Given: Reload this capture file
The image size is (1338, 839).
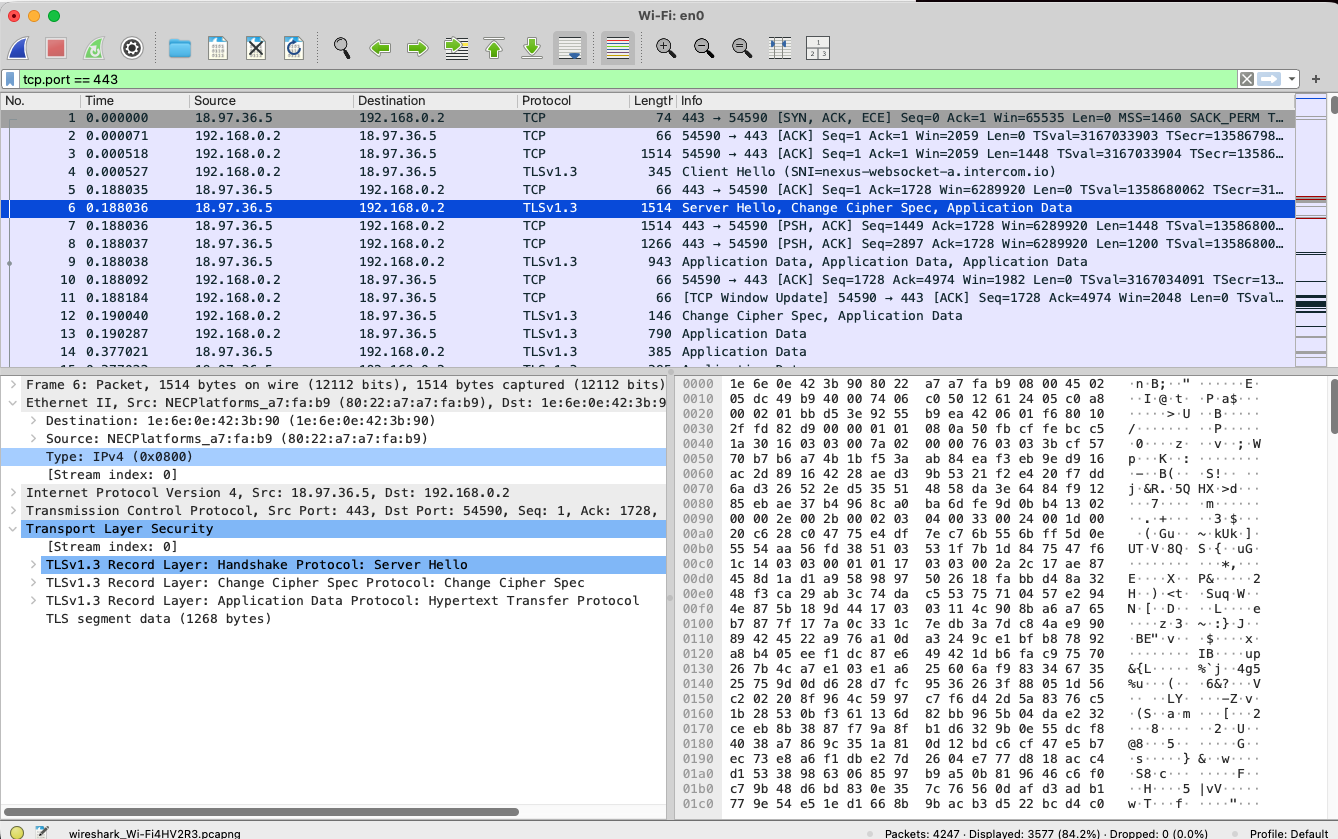Looking at the screenshot, I should 294,48.
